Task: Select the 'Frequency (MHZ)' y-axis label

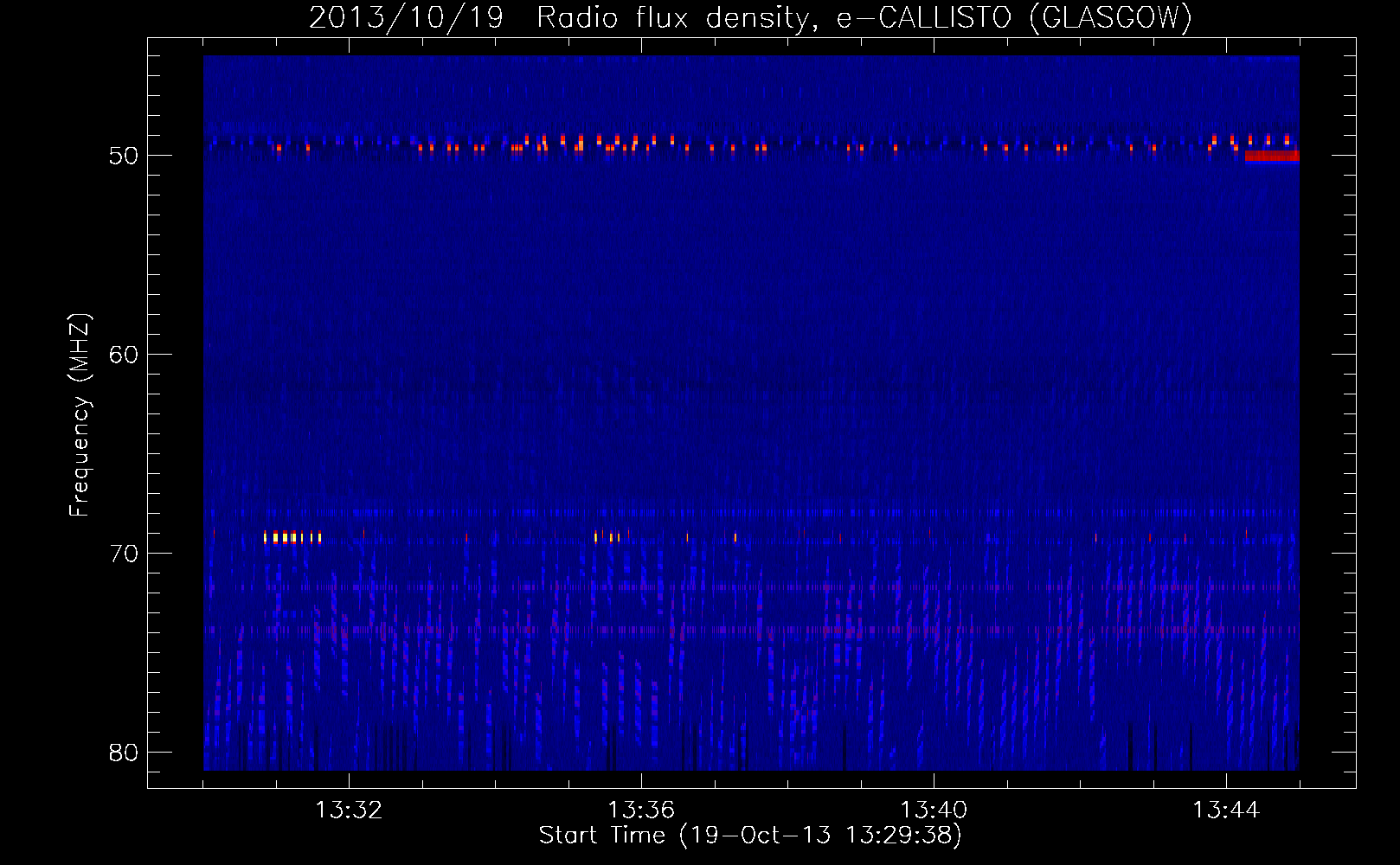Action: pos(79,415)
